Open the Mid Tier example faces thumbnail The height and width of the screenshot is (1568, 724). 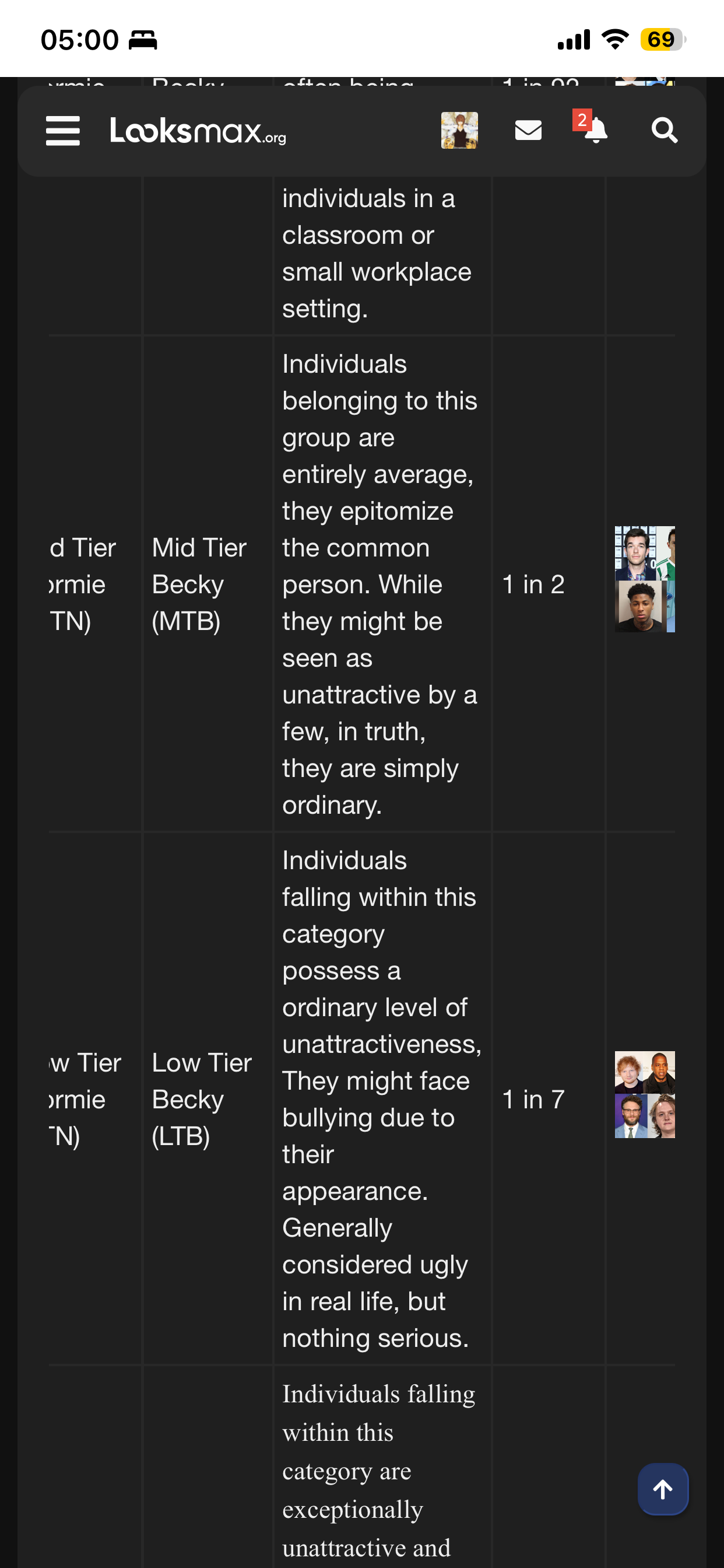tap(645, 579)
